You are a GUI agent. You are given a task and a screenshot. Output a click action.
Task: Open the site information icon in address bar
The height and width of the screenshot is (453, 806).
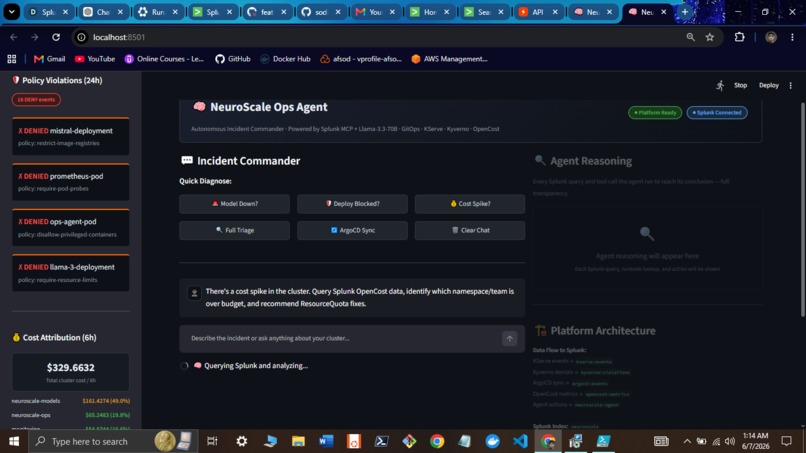tap(81, 37)
